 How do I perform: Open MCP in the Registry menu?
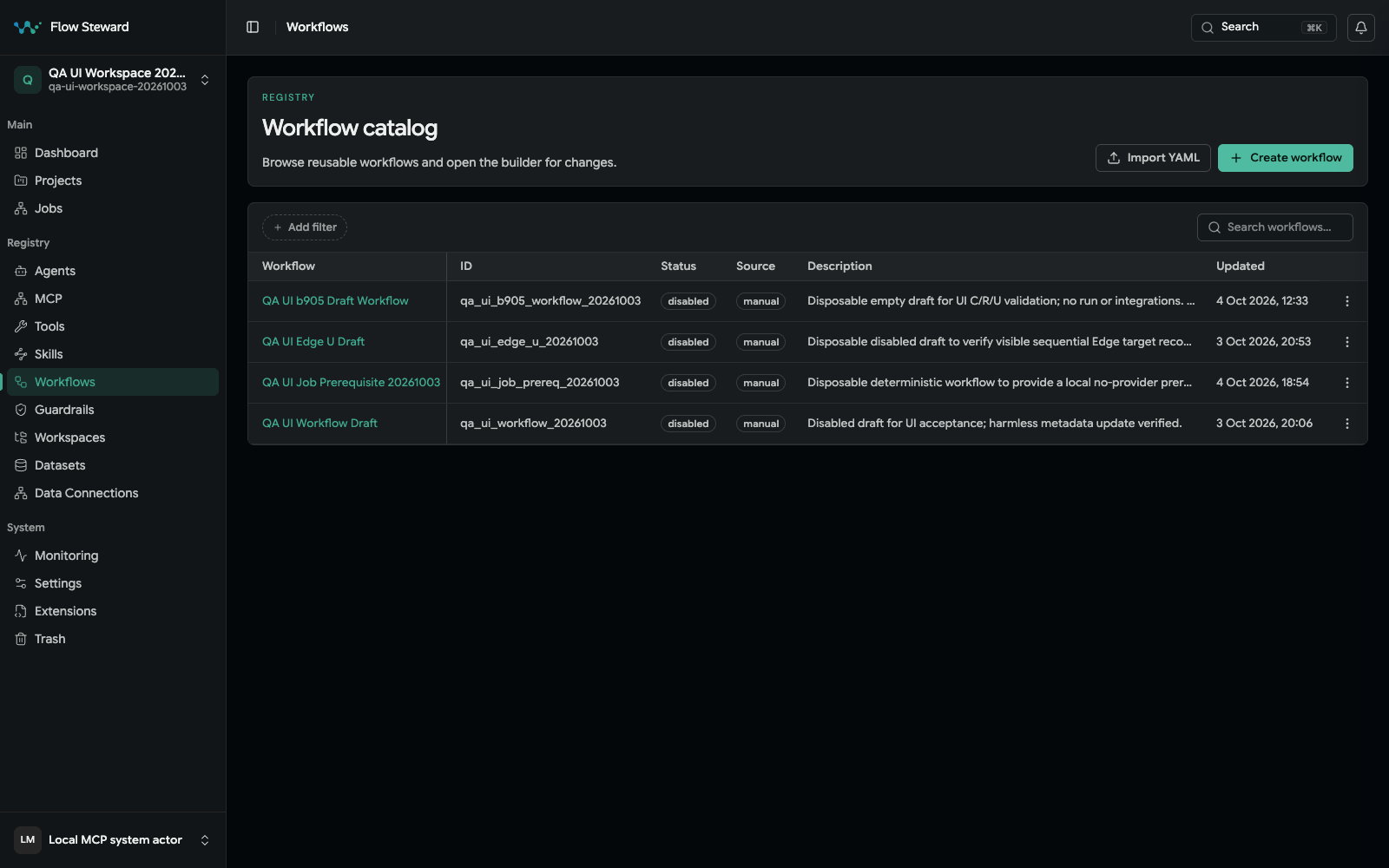tap(113, 299)
